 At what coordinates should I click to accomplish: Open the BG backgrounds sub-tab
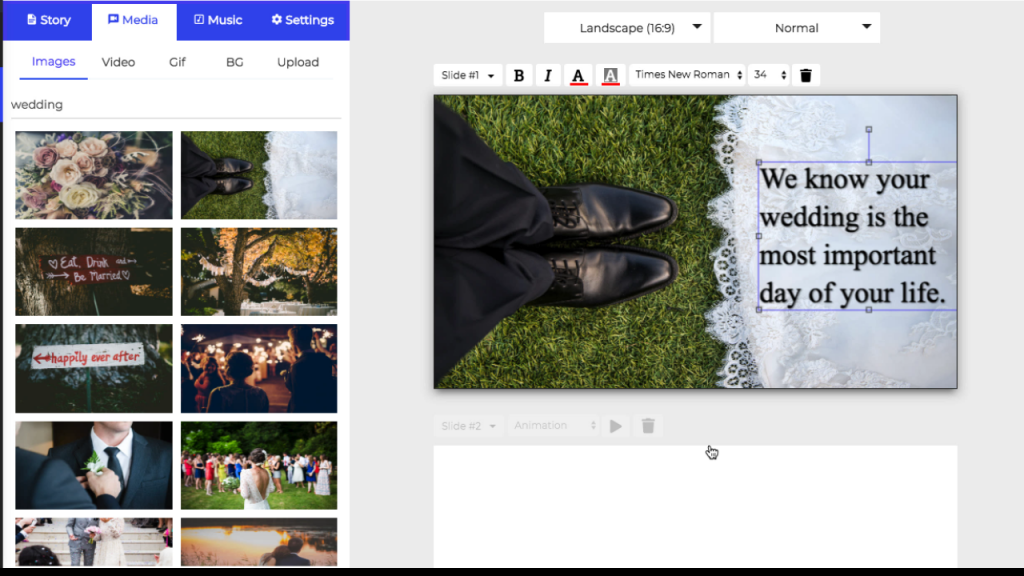tap(234, 62)
